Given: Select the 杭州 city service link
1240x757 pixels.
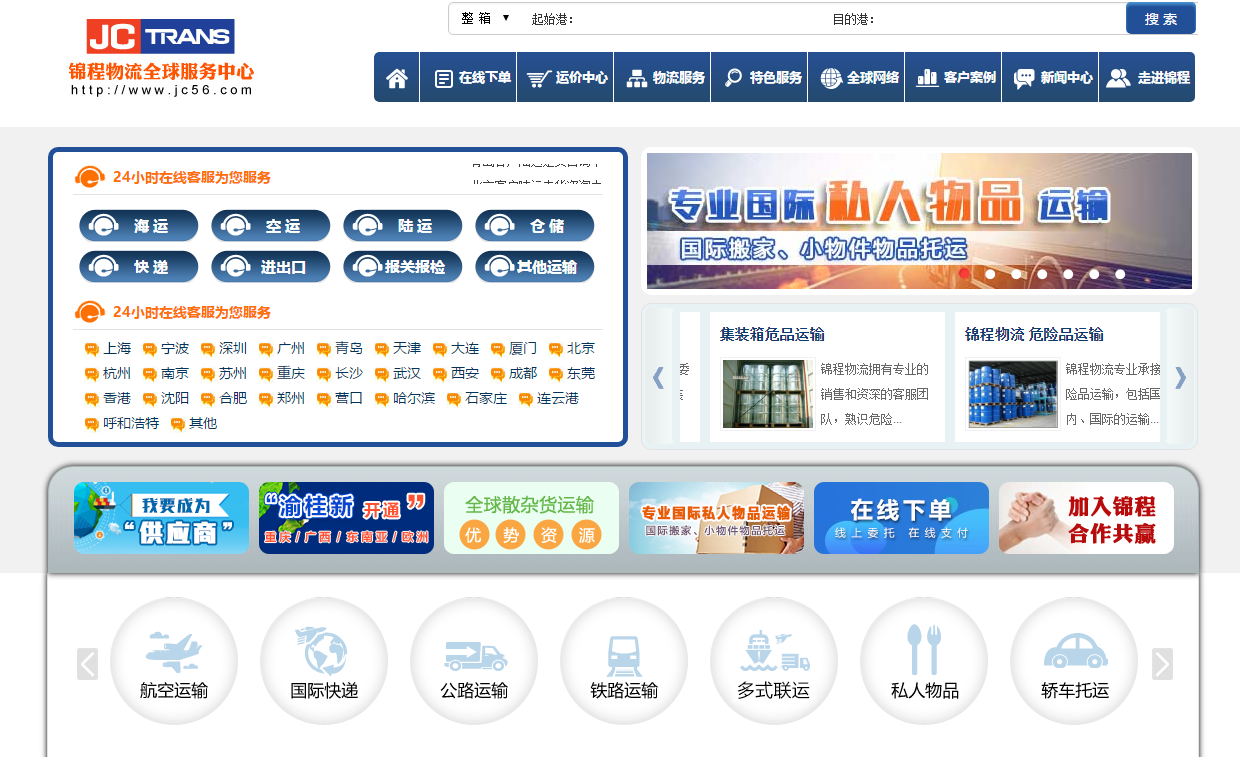Looking at the screenshot, I should [109, 374].
